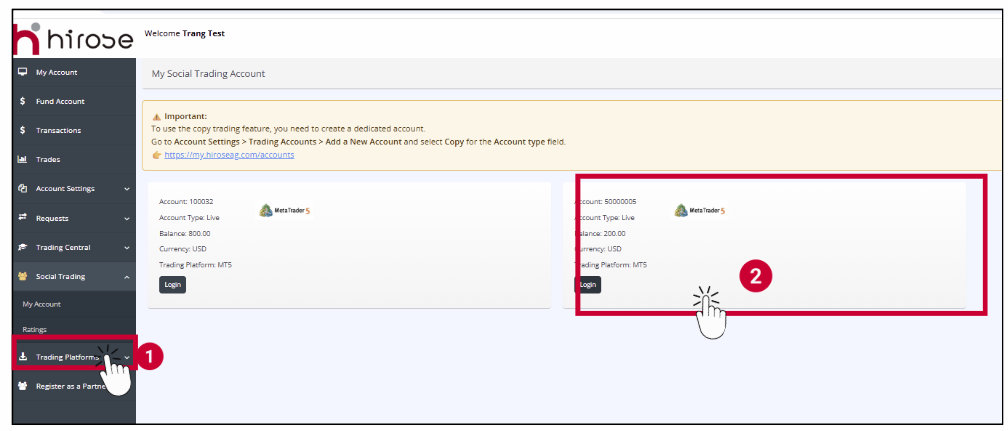Click the Register as a Partner icon
Viewport: 1008px width, 431px height.
coord(22,385)
